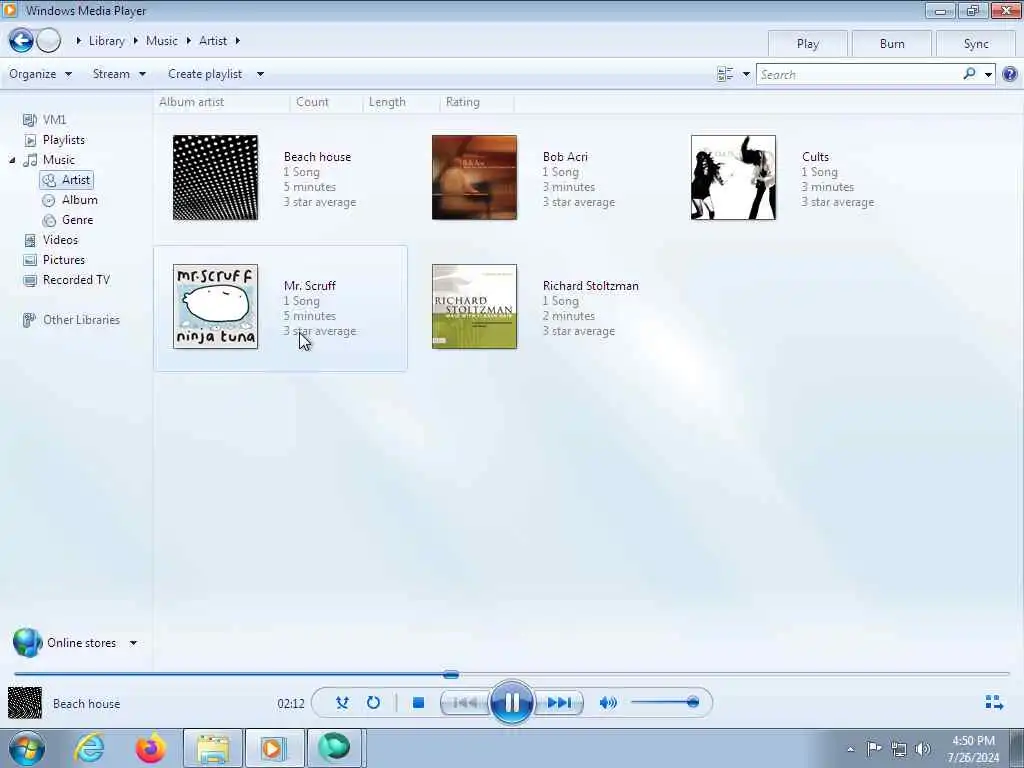Viewport: 1024px width, 768px height.
Task: Launch Internet Explorer from taskbar
Action: (89, 748)
